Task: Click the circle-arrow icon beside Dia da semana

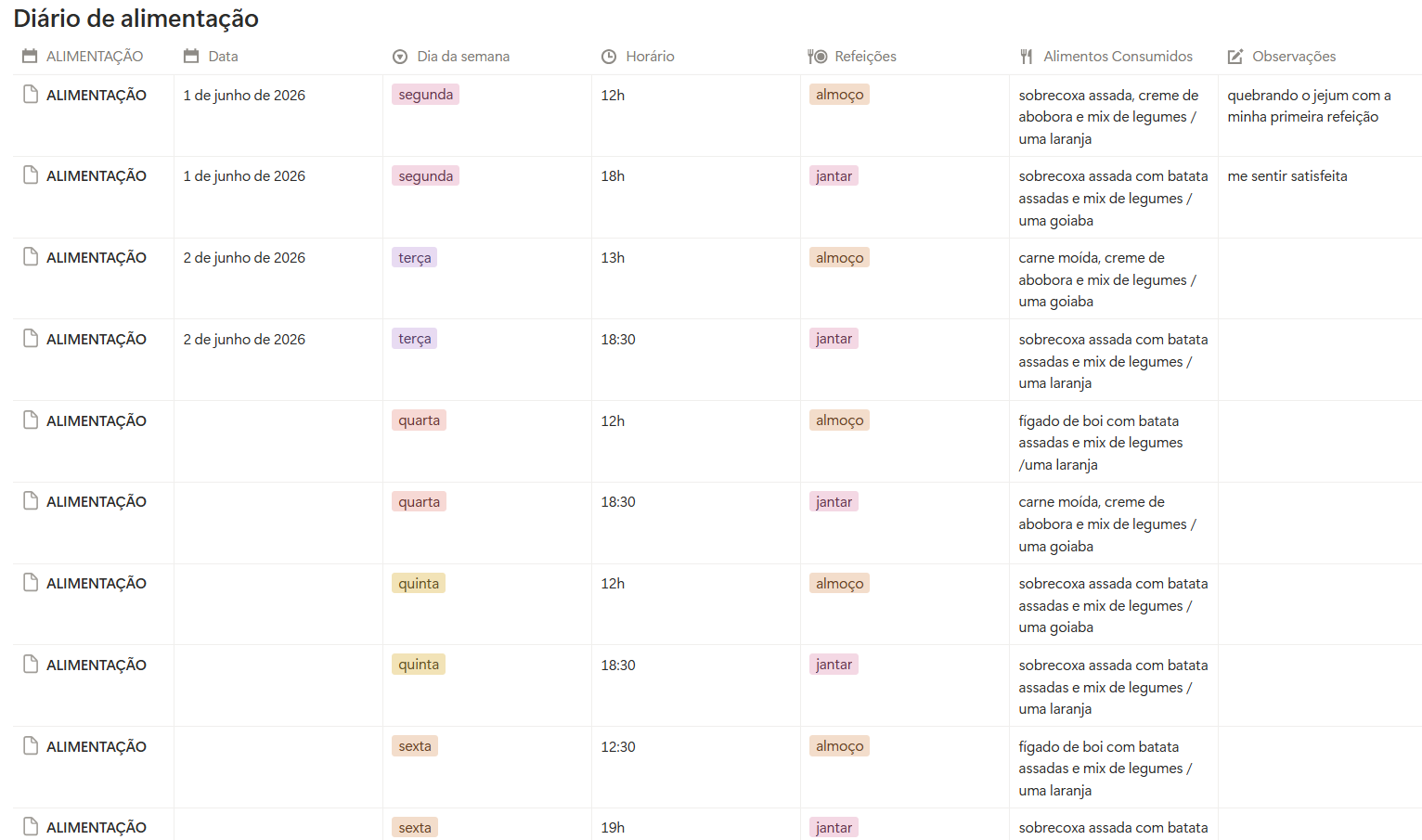Action: click(400, 57)
